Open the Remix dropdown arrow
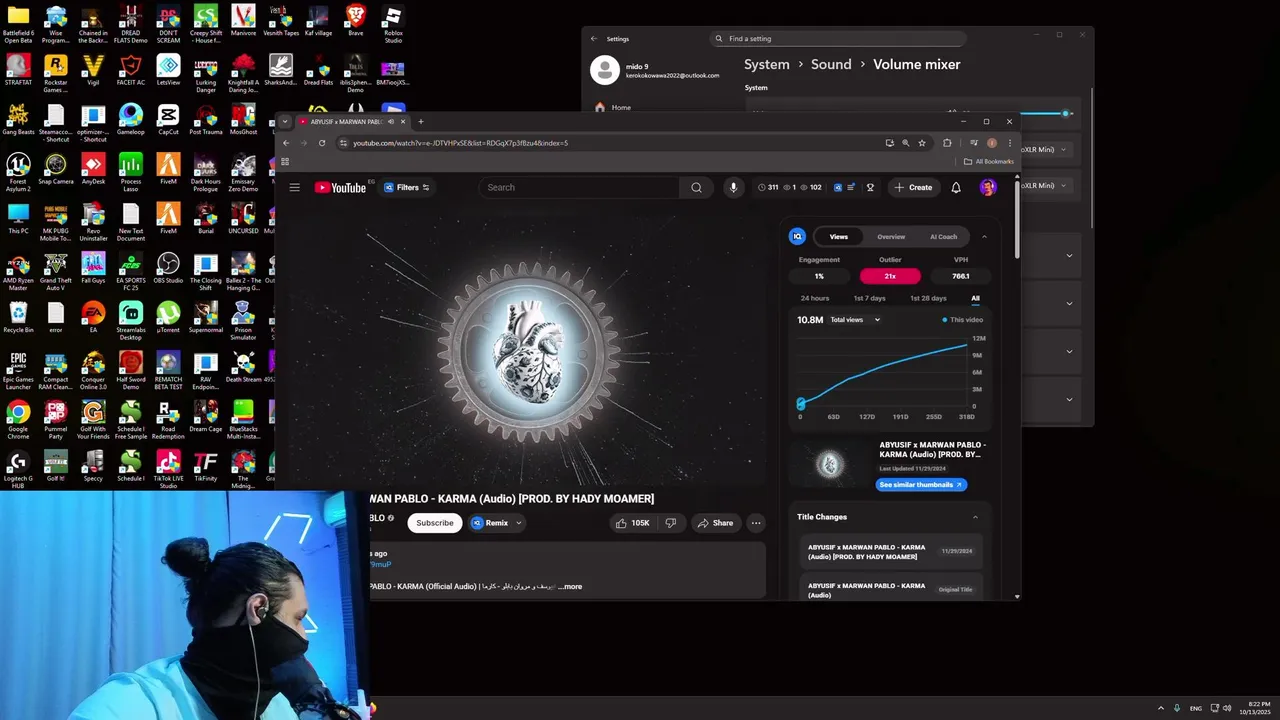This screenshot has width=1280, height=720. pyautogui.click(x=518, y=523)
